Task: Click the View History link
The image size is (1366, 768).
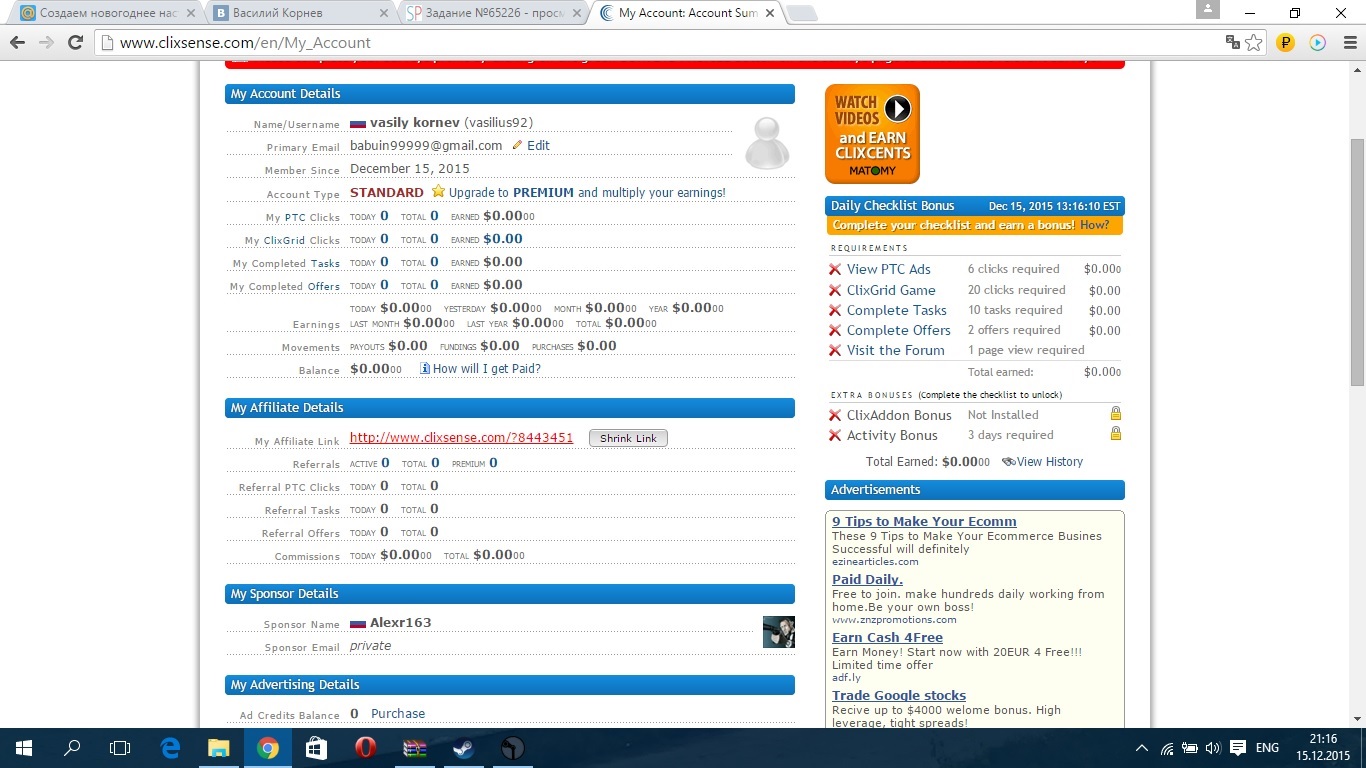Action: [1050, 462]
